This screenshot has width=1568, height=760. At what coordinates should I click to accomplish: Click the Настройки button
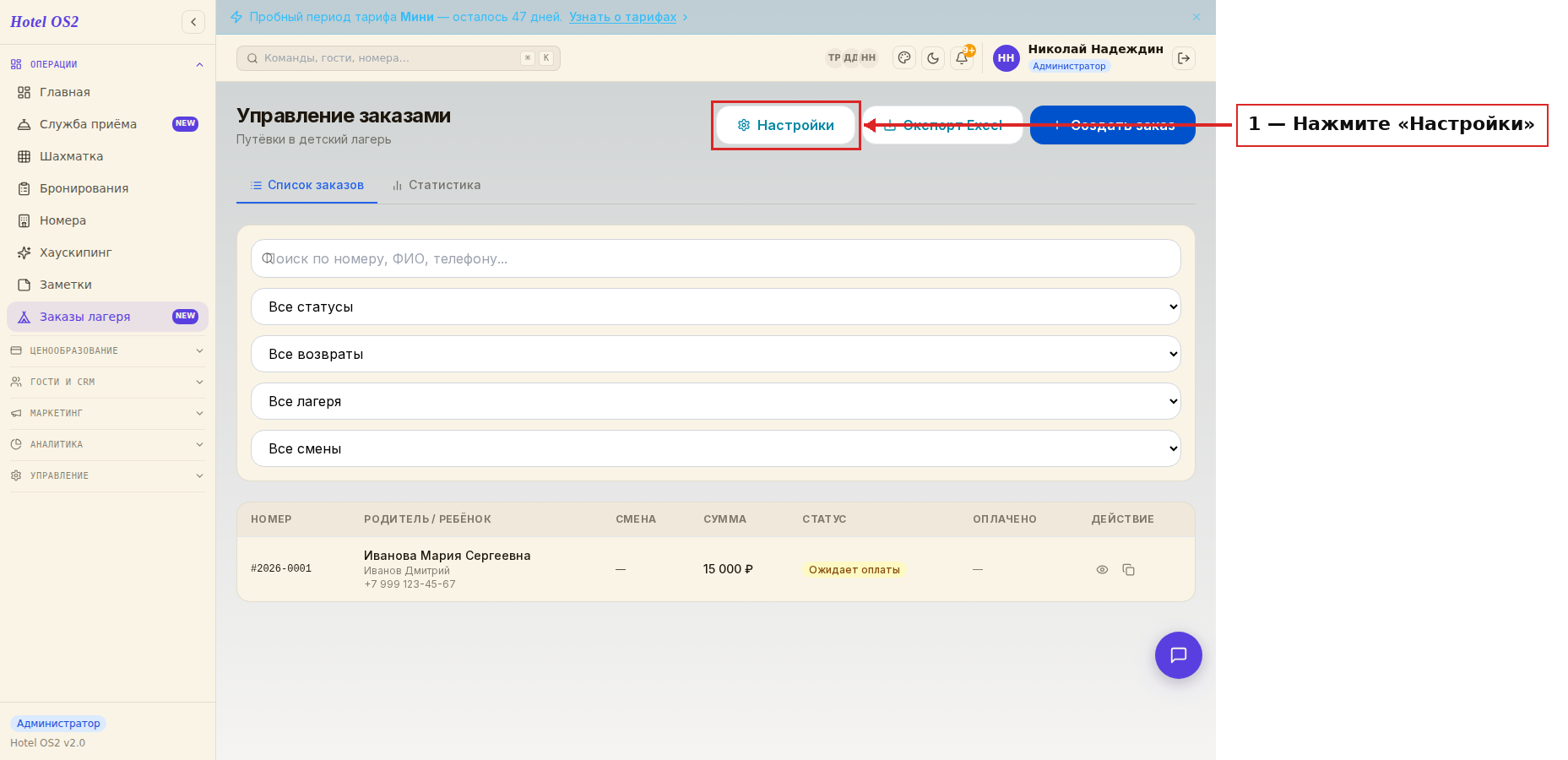click(x=786, y=125)
